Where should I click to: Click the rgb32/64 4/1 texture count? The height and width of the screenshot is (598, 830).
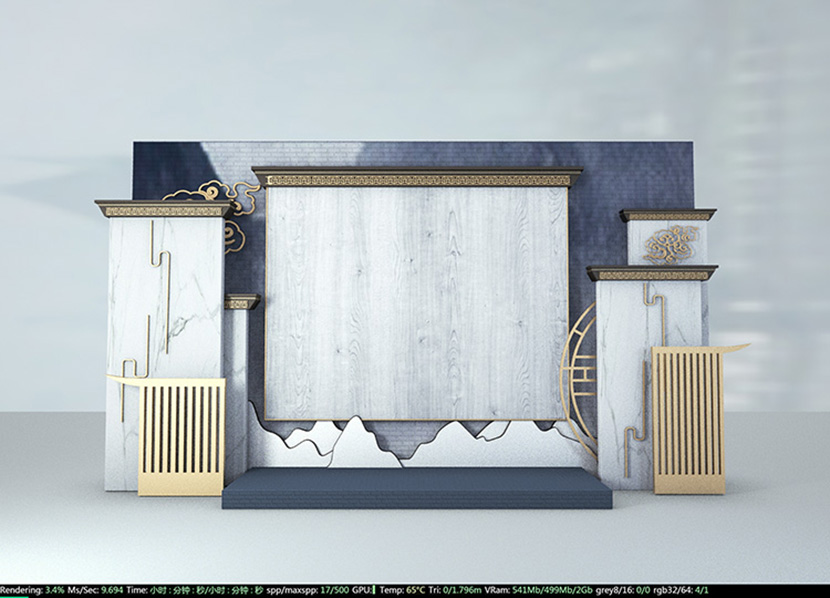[x=680, y=590]
